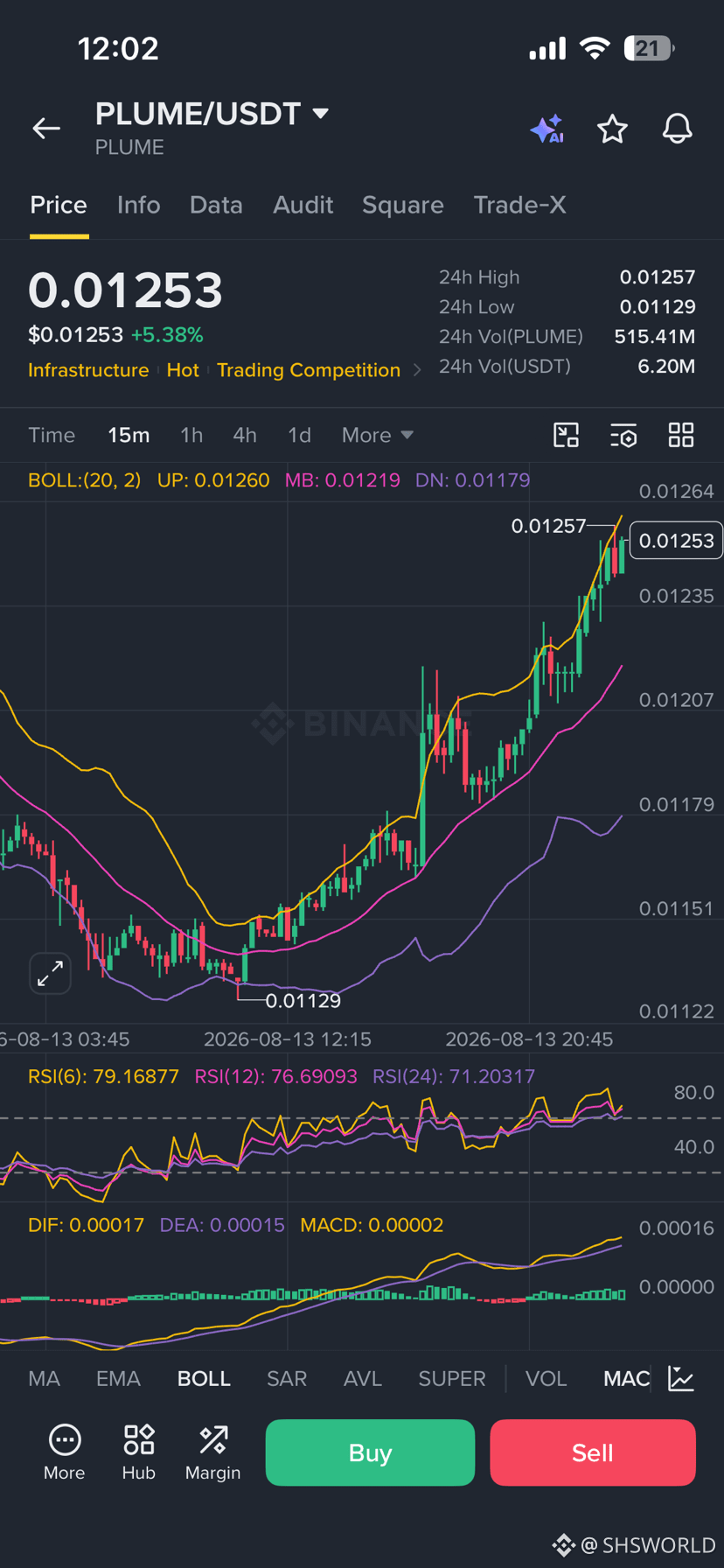The image size is (724, 1568).
Task: Open the grid layout icon
Action: click(681, 435)
